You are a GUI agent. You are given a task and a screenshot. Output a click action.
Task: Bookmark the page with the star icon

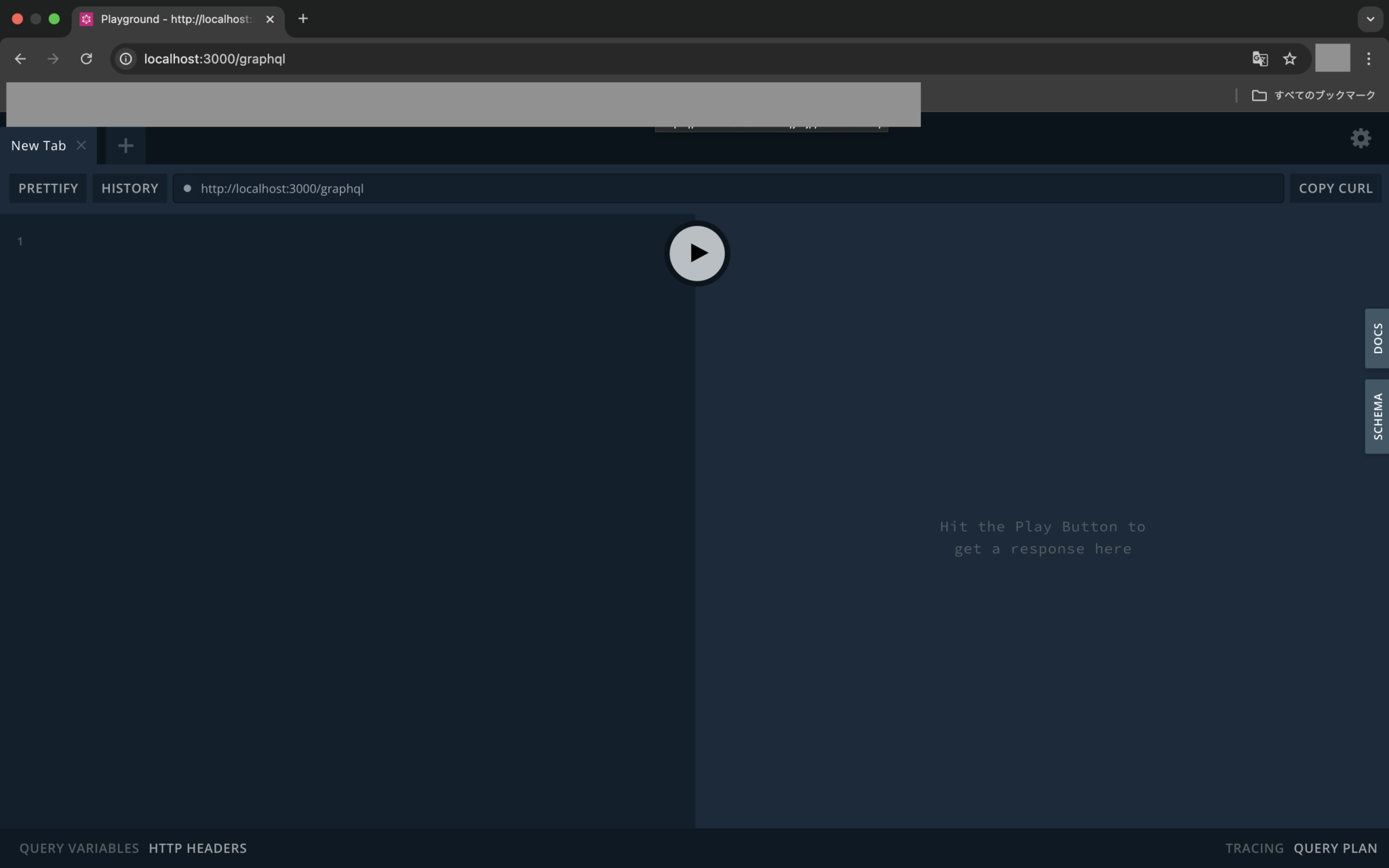[x=1290, y=59]
